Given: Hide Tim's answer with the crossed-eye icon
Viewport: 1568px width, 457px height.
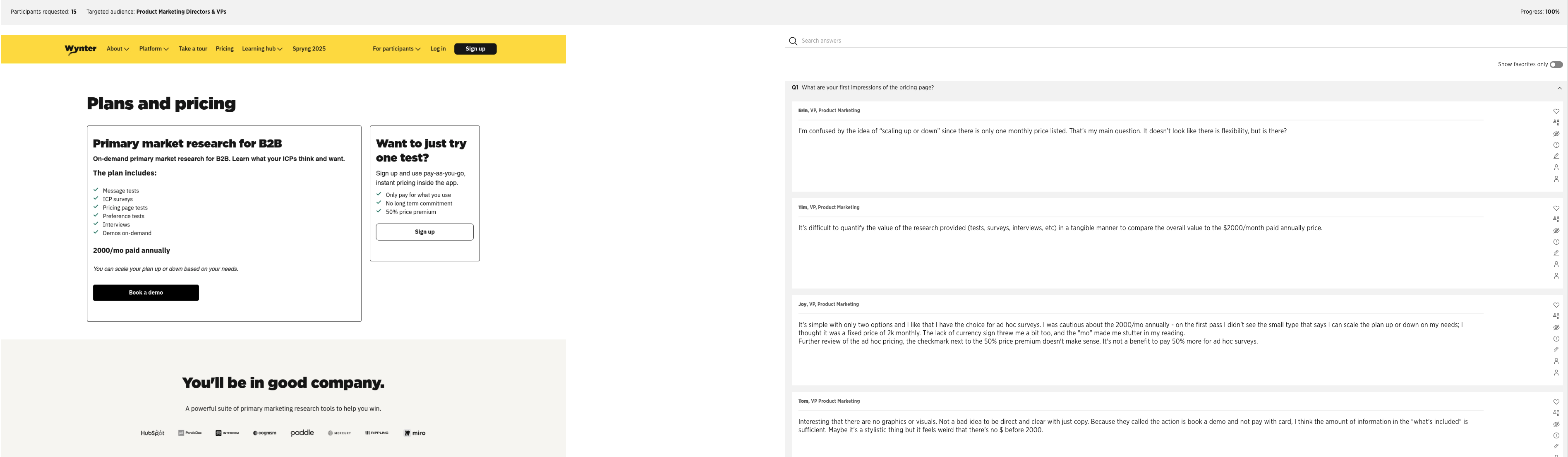Looking at the screenshot, I should (x=1556, y=230).
